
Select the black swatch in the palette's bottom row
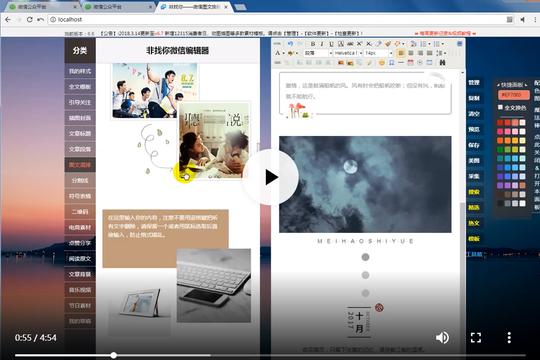(500, 203)
